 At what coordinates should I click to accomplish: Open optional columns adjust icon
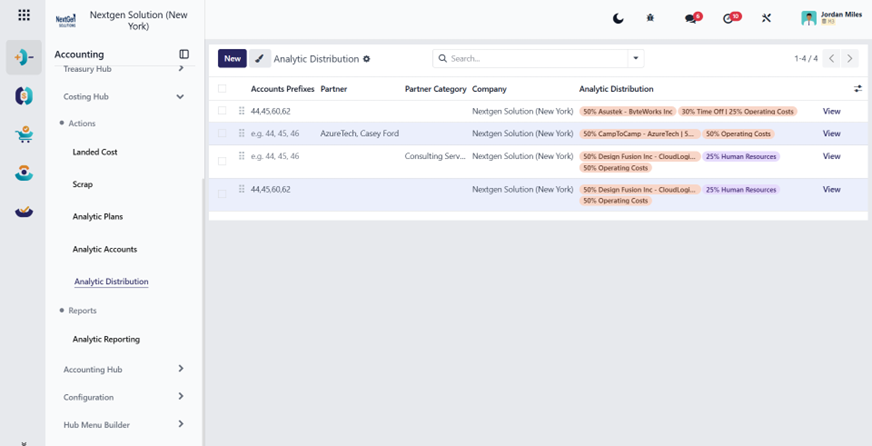click(858, 88)
